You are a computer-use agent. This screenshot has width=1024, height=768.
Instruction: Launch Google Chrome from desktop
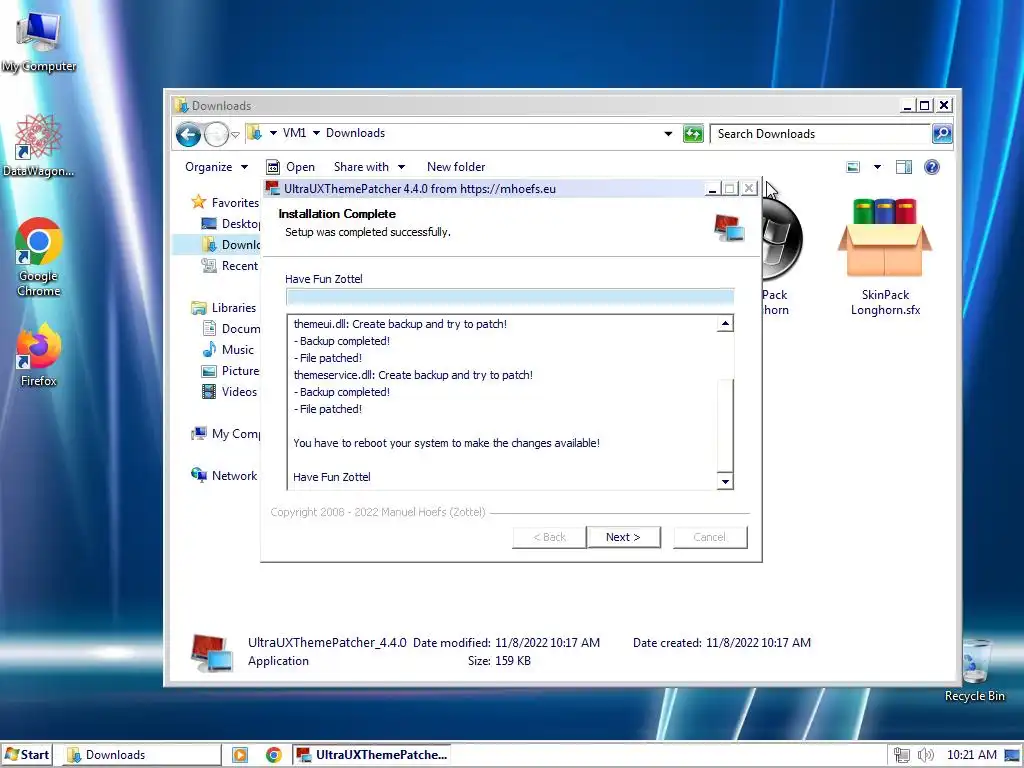tap(39, 257)
